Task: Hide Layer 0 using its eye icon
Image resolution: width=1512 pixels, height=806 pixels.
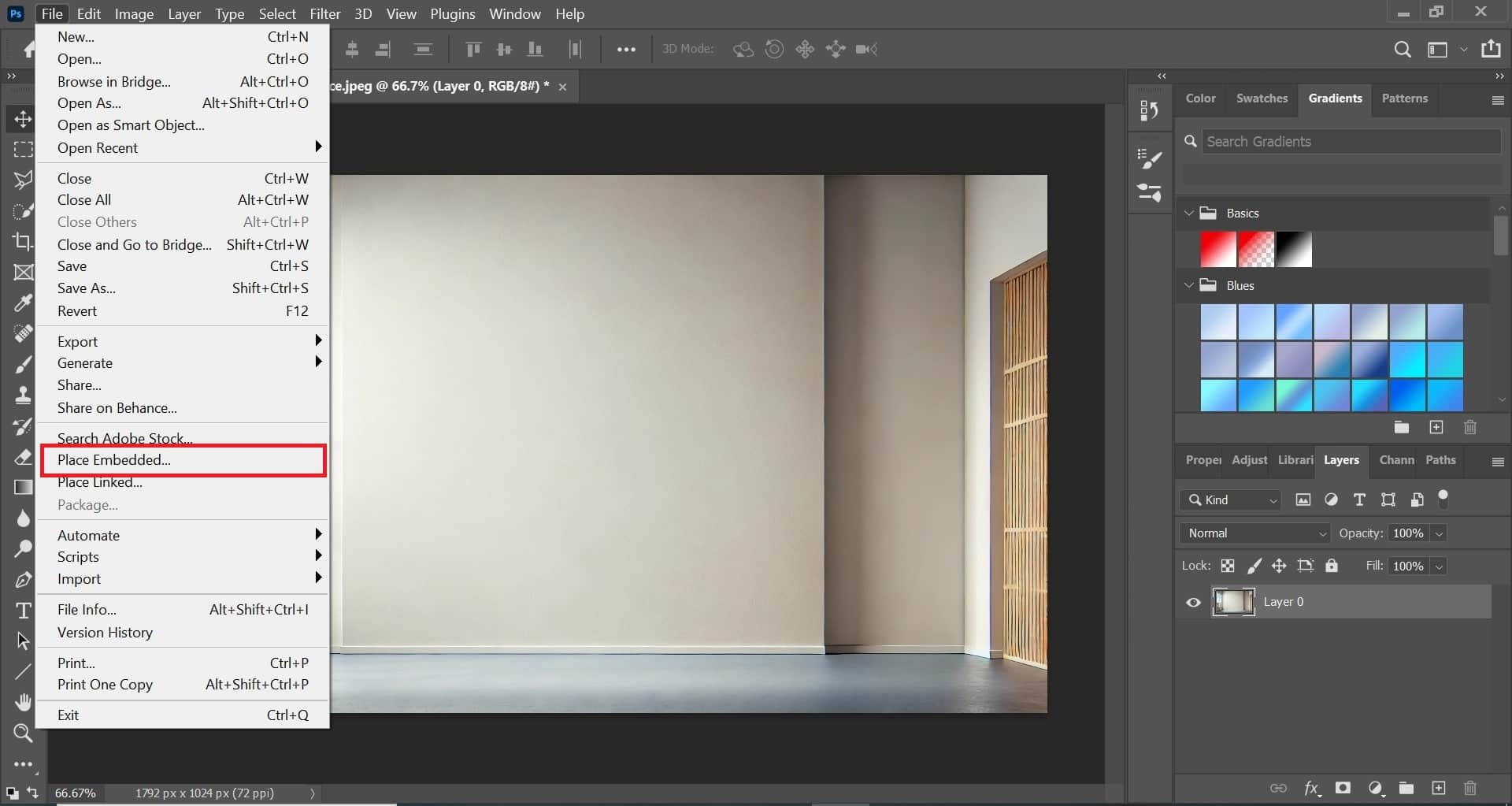Action: pyautogui.click(x=1193, y=602)
